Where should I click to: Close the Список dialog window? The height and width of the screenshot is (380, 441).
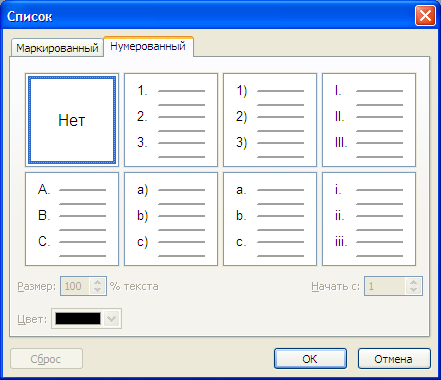425,15
